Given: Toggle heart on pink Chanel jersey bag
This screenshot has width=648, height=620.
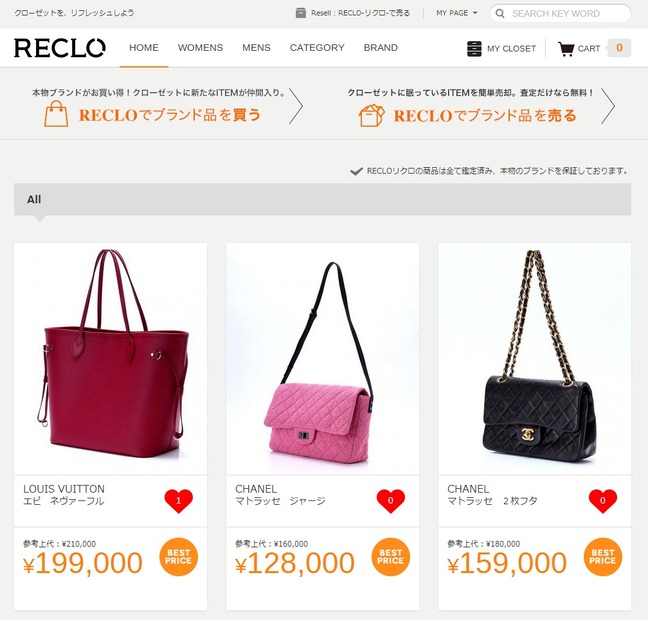Looking at the screenshot, I should tap(391, 501).
